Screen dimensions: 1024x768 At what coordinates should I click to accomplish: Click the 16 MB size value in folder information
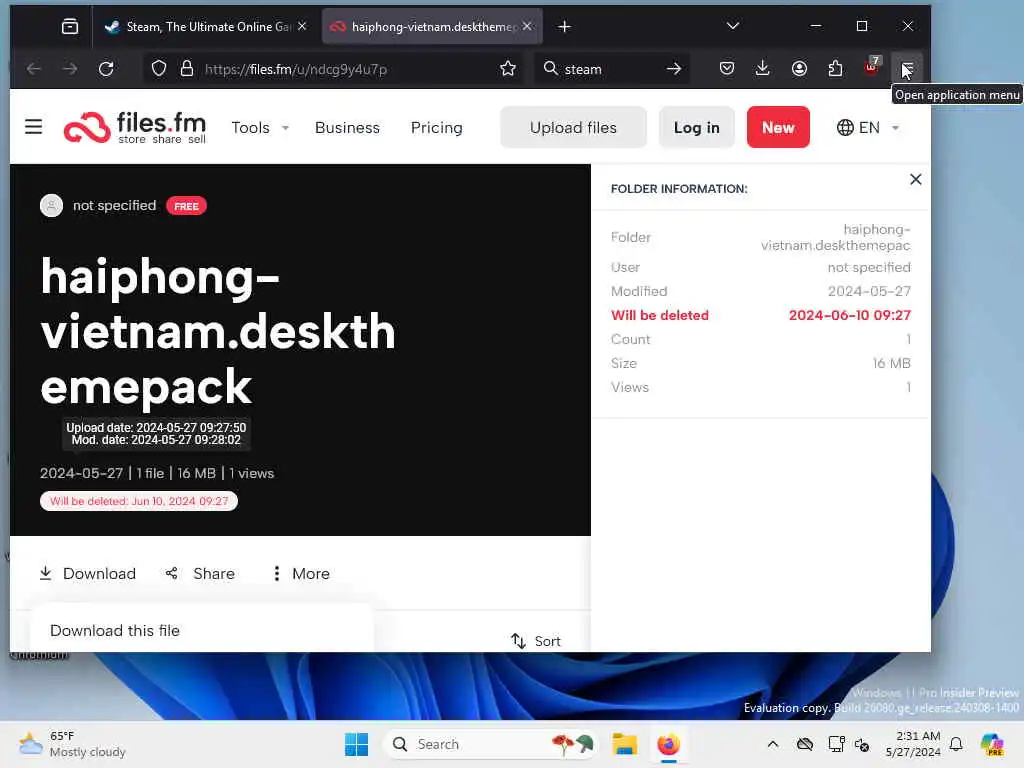click(x=891, y=363)
